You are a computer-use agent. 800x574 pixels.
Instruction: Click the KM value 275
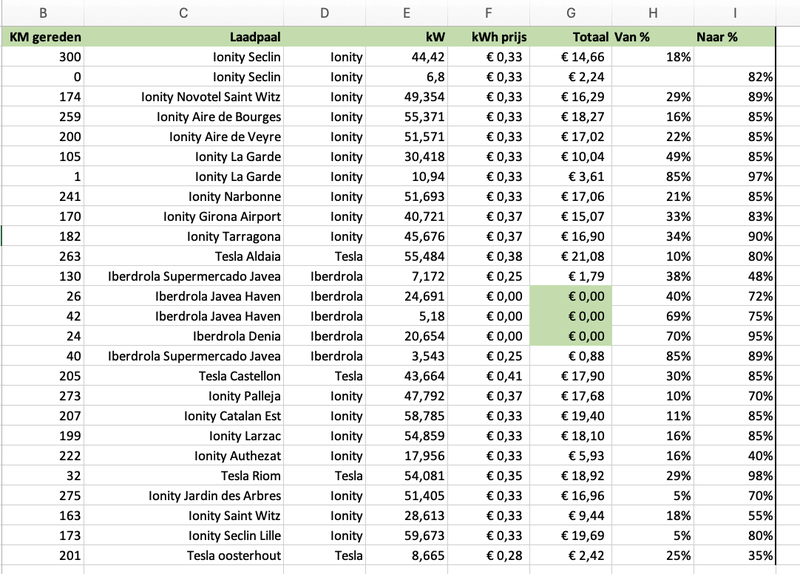pyautogui.click(x=43, y=495)
